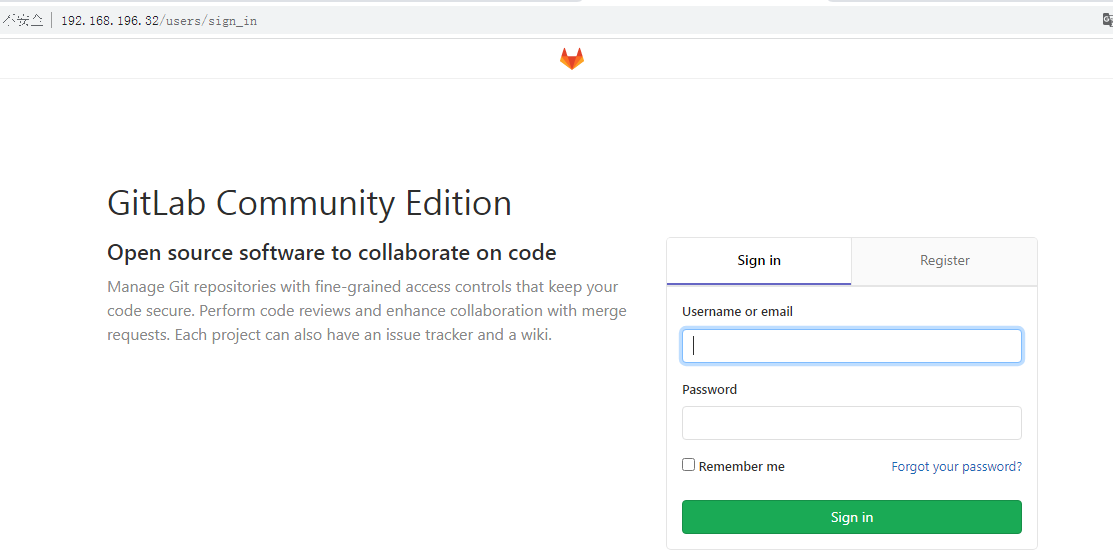
Task: Open the browser translate page icon
Action: click(x=1107, y=21)
